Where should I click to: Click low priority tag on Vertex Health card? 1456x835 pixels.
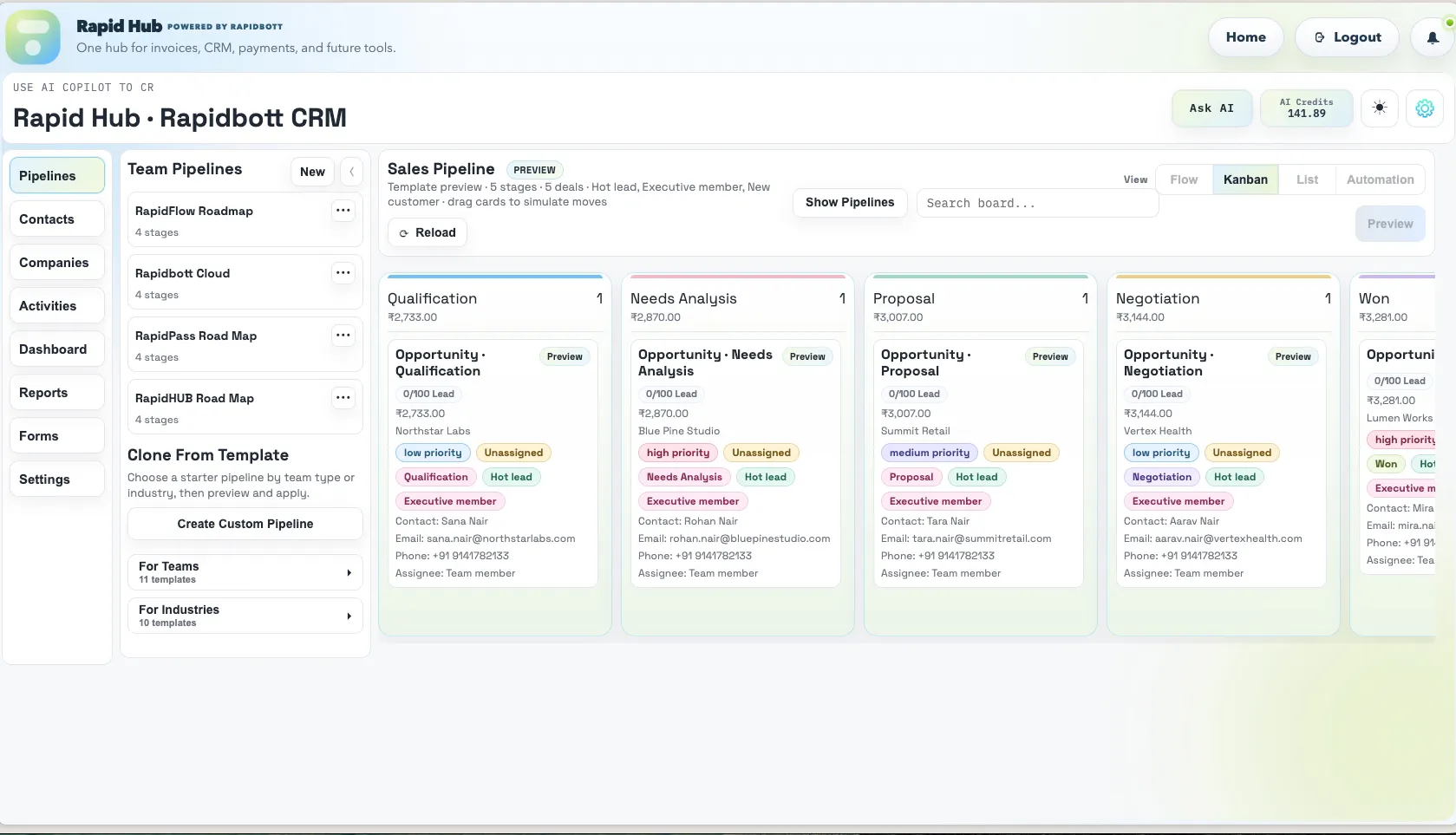(1161, 453)
